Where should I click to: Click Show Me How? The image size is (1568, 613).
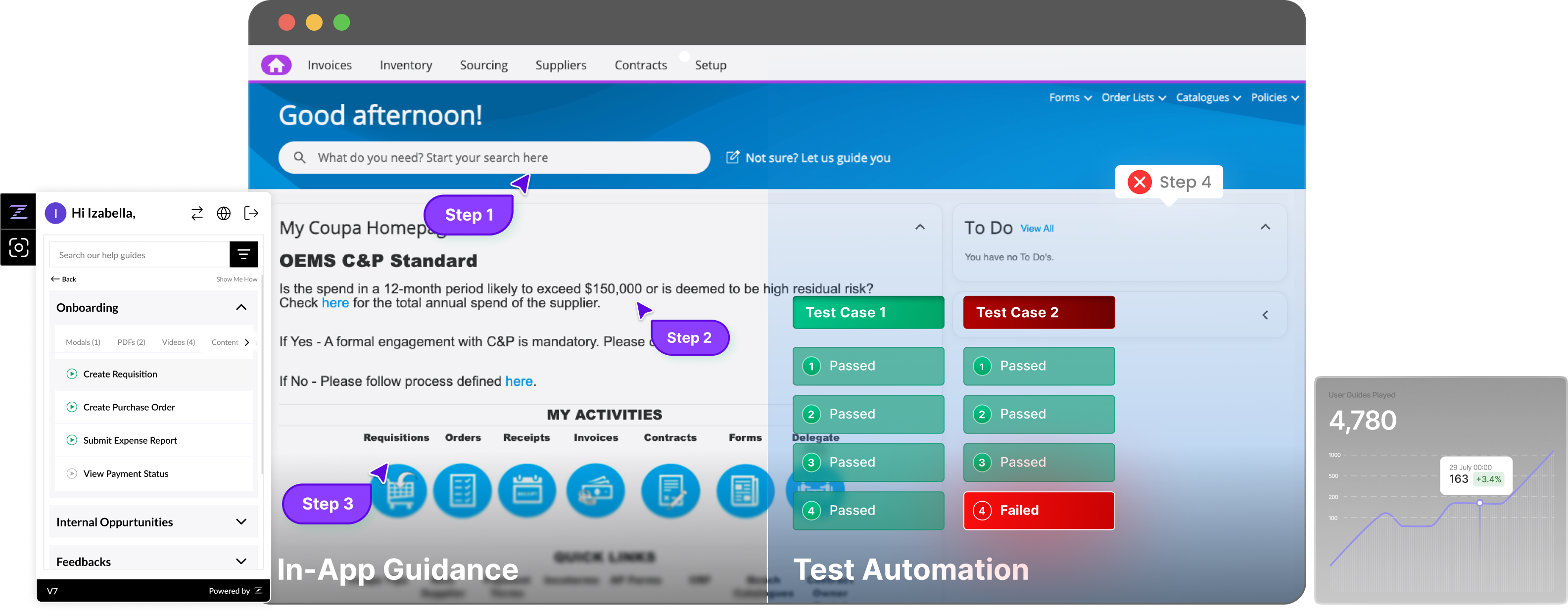pyautogui.click(x=236, y=279)
